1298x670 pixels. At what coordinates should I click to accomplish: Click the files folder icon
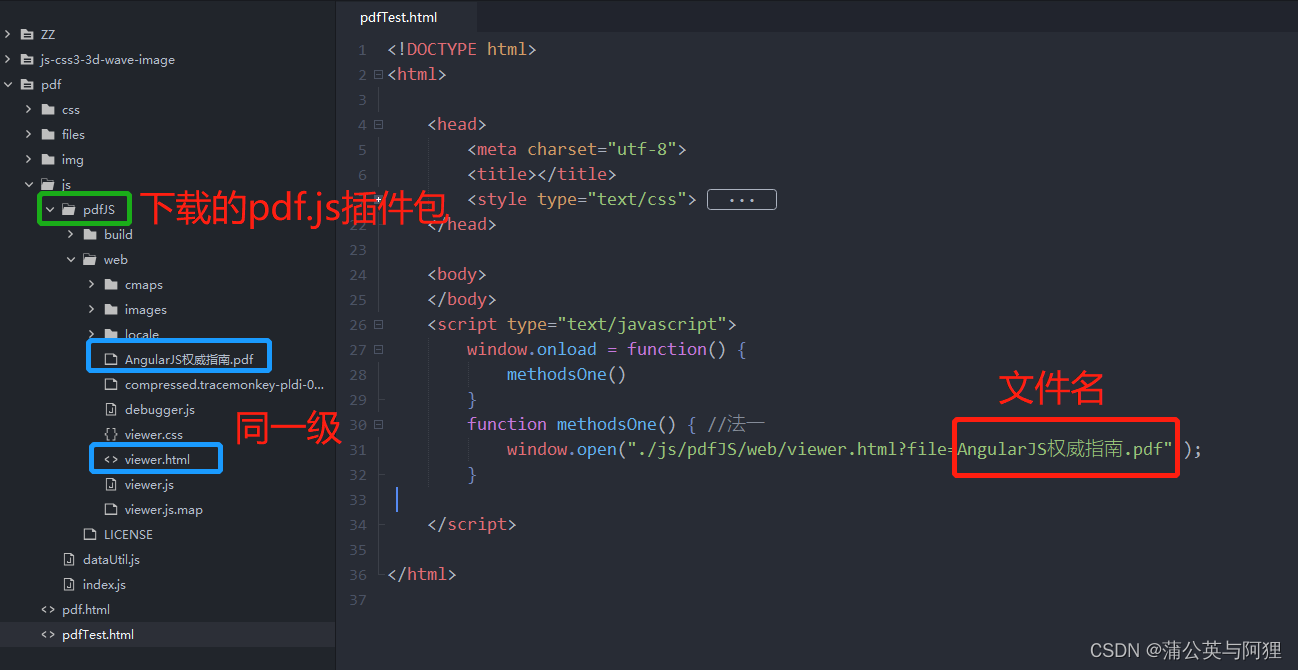pos(48,134)
